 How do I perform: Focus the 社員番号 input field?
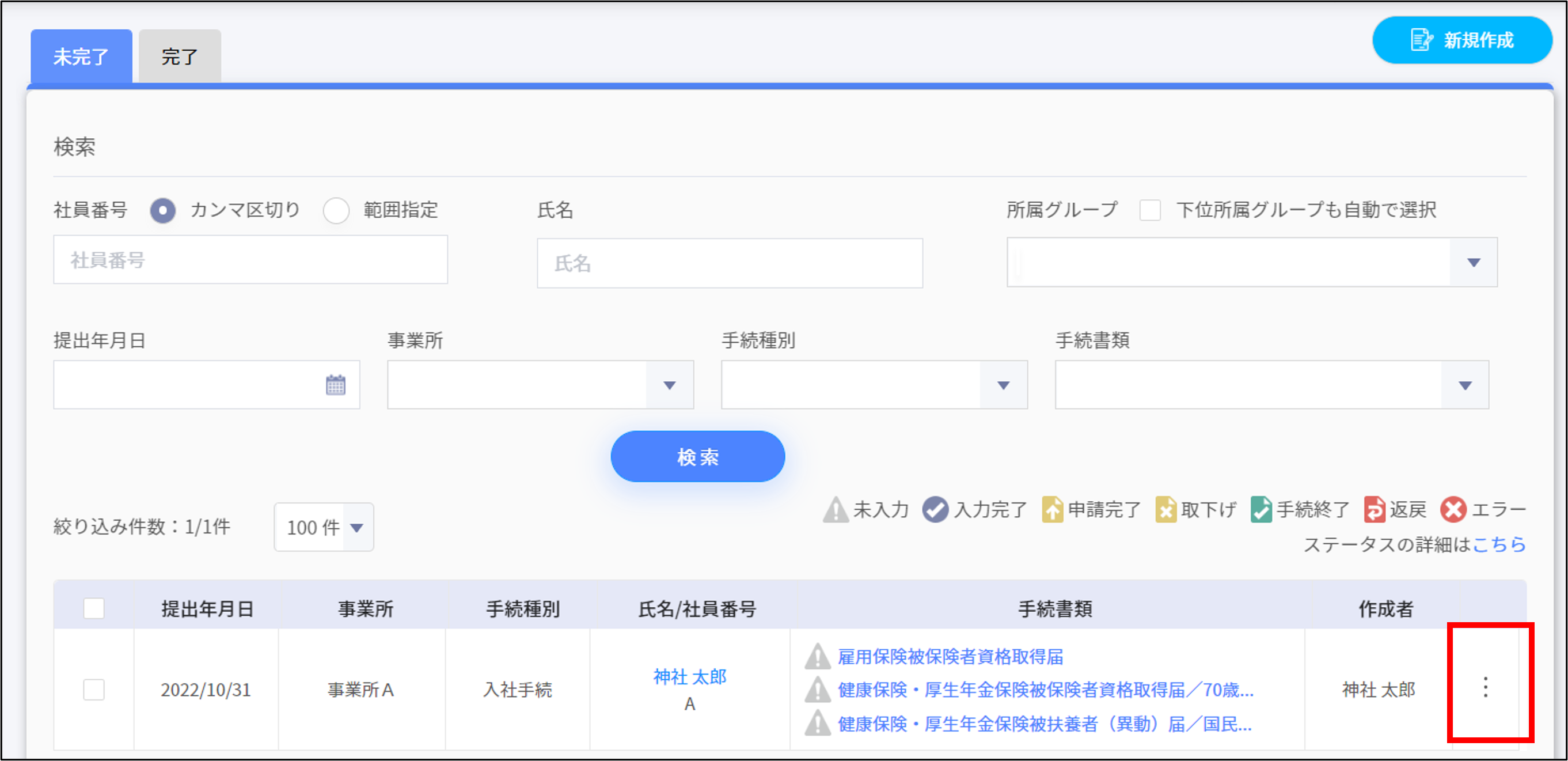(x=250, y=260)
